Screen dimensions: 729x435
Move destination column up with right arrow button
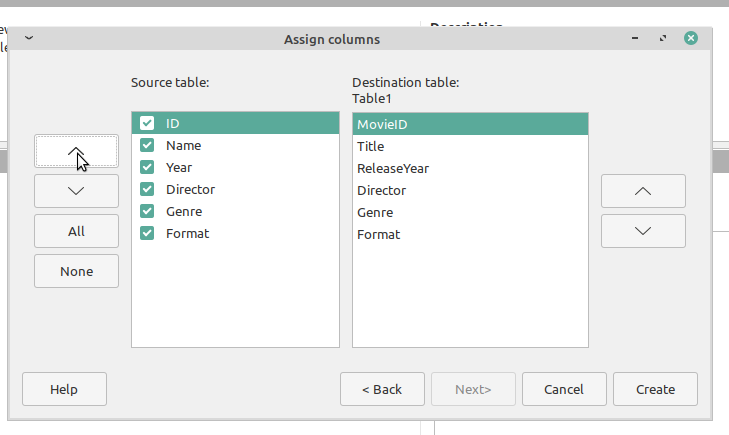643,191
